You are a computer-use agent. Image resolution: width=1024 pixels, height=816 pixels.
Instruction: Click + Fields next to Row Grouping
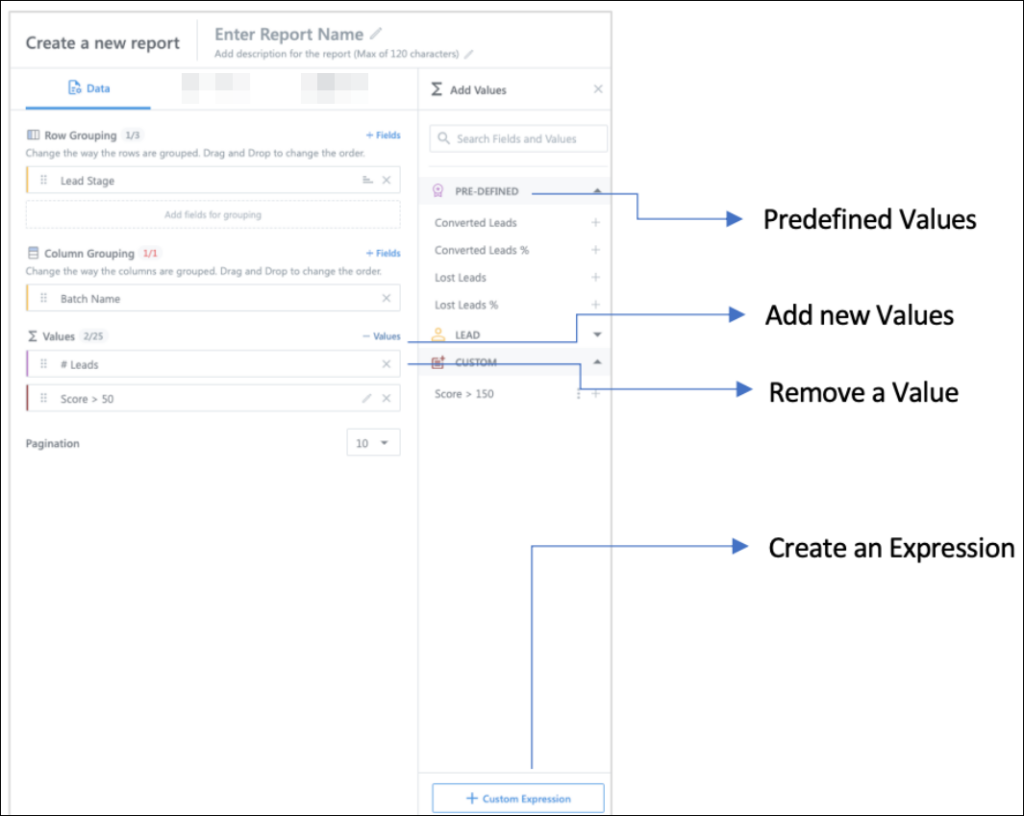(x=383, y=135)
